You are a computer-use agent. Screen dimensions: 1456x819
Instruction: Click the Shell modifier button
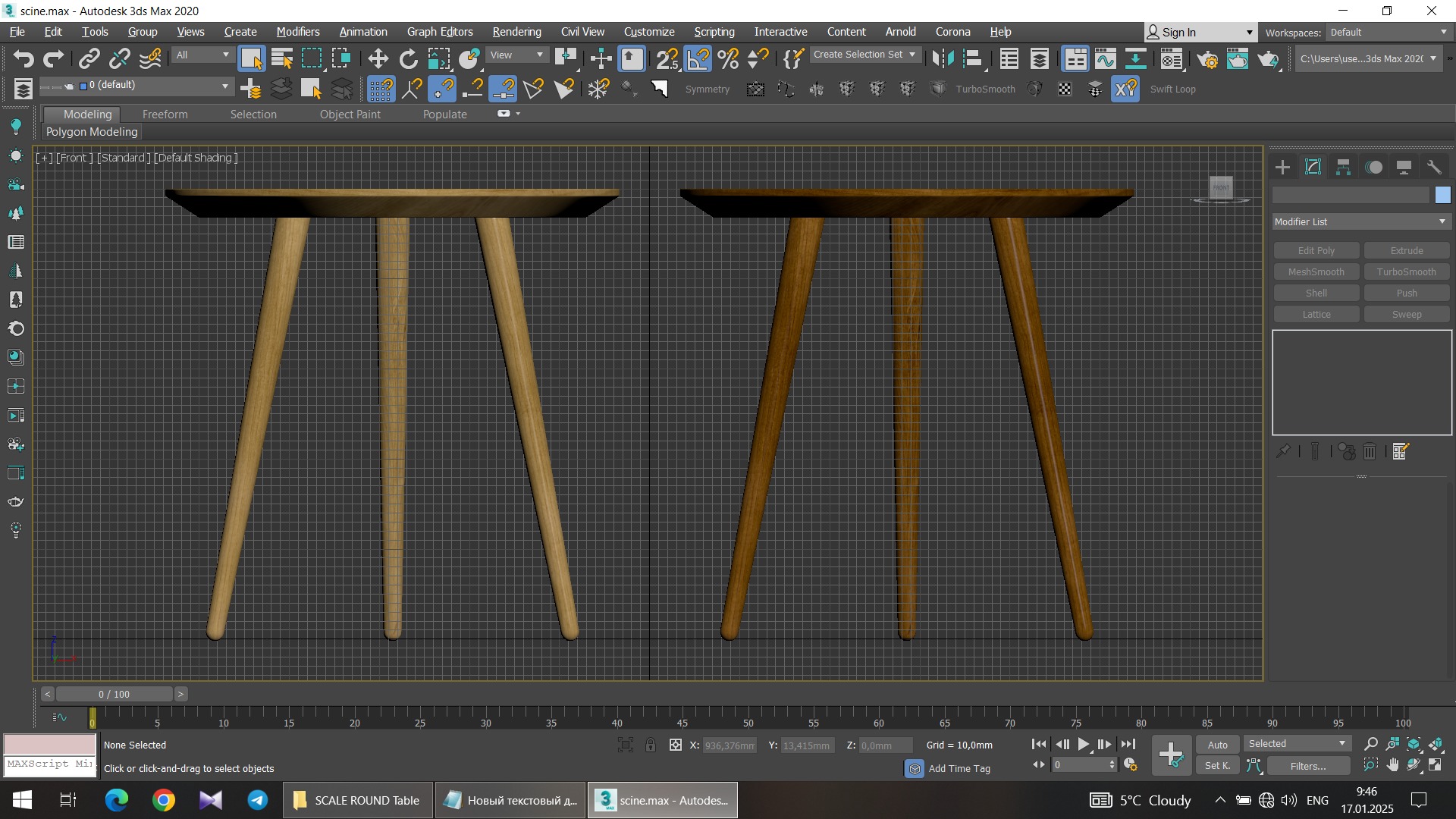(x=1316, y=293)
